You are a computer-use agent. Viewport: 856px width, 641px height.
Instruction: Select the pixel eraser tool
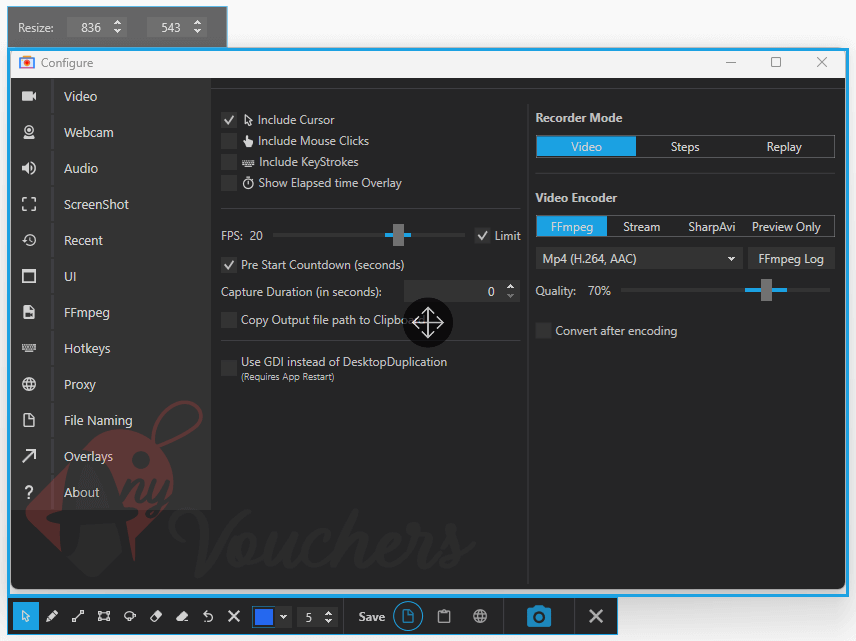click(155, 617)
